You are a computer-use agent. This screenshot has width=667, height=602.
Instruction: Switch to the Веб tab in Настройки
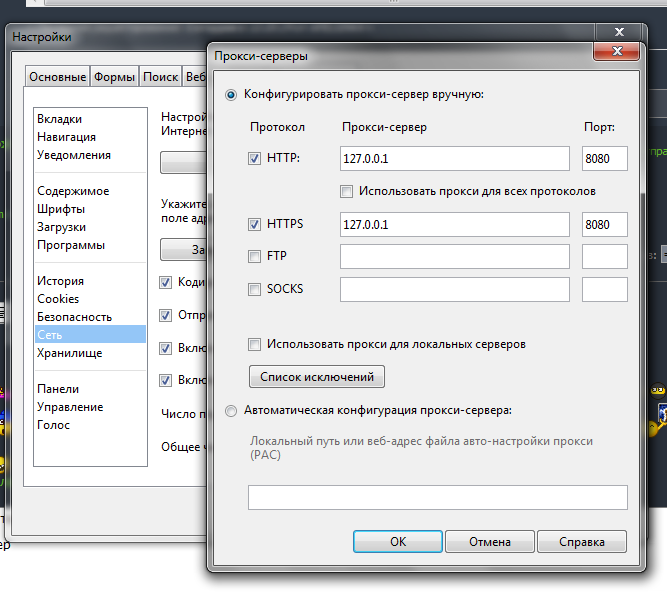pos(195,77)
